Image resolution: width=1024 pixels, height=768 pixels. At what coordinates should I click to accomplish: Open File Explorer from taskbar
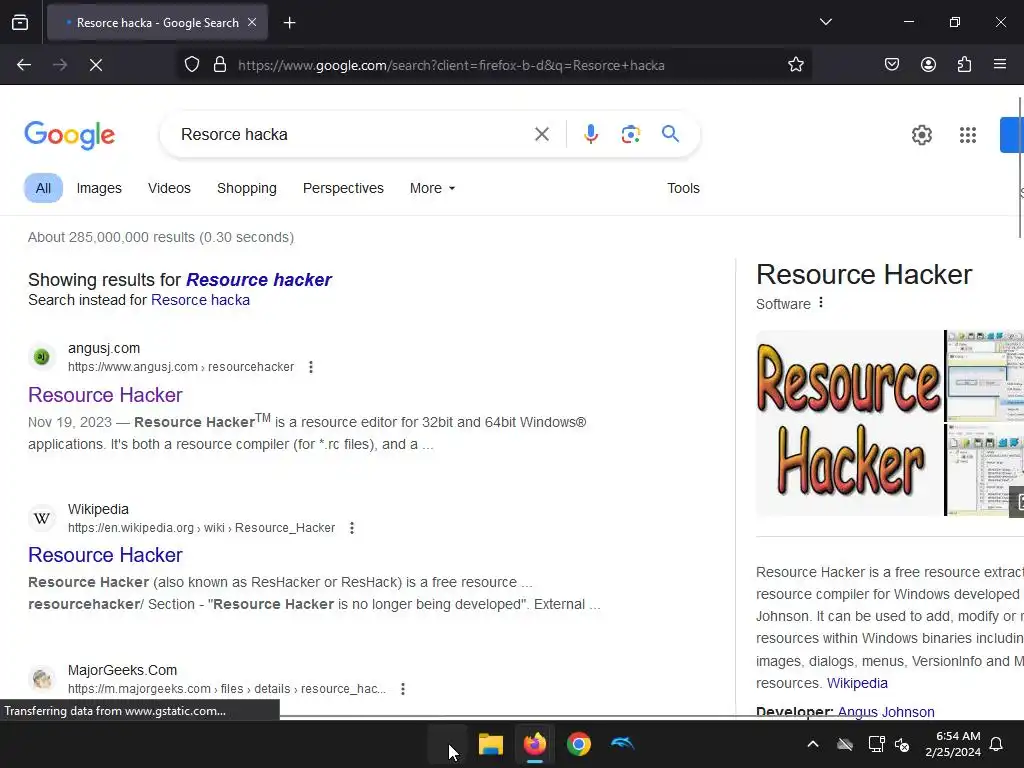click(x=490, y=744)
